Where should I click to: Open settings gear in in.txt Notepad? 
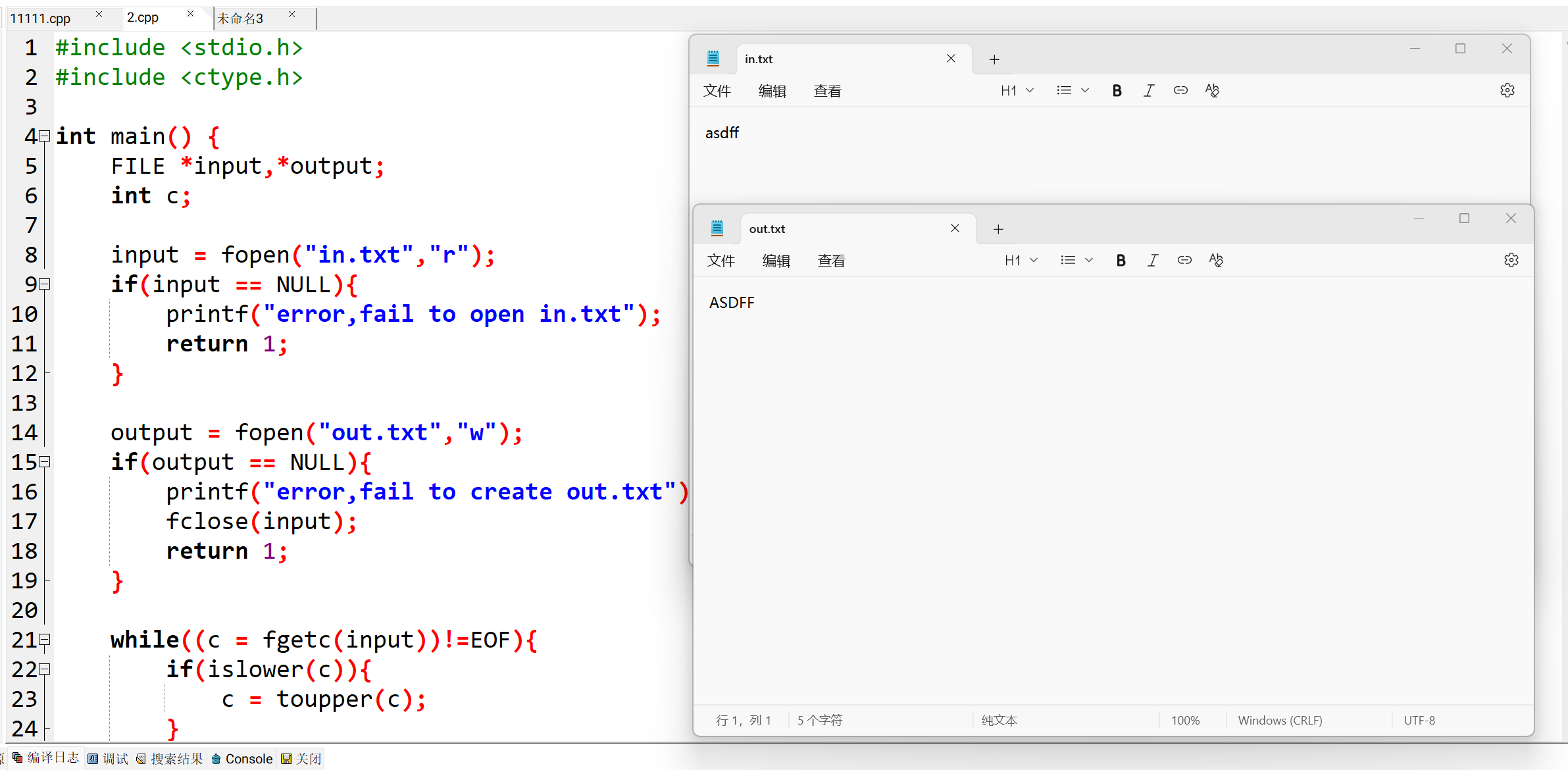pyautogui.click(x=1507, y=91)
